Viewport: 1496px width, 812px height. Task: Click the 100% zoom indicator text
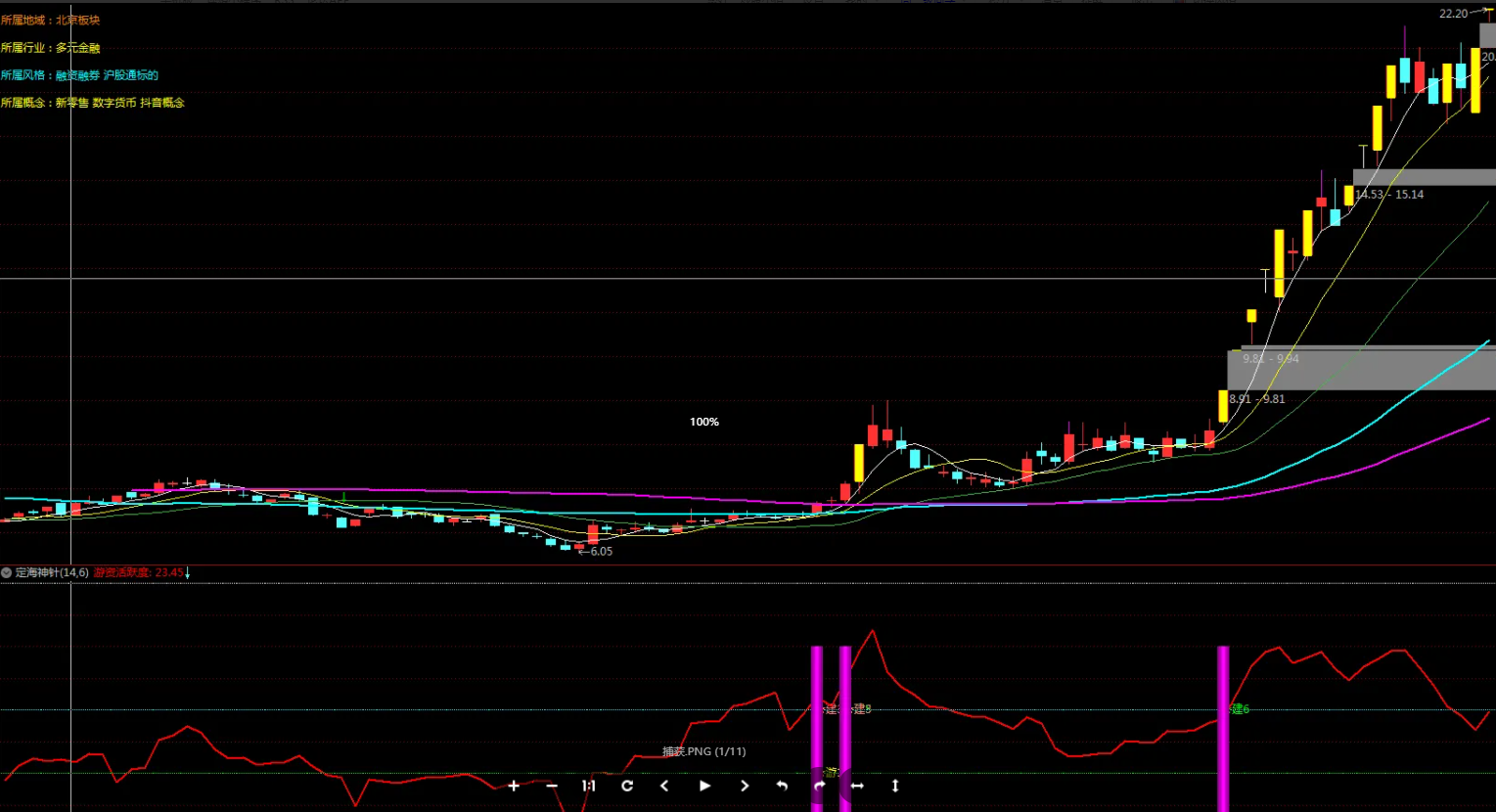(704, 422)
